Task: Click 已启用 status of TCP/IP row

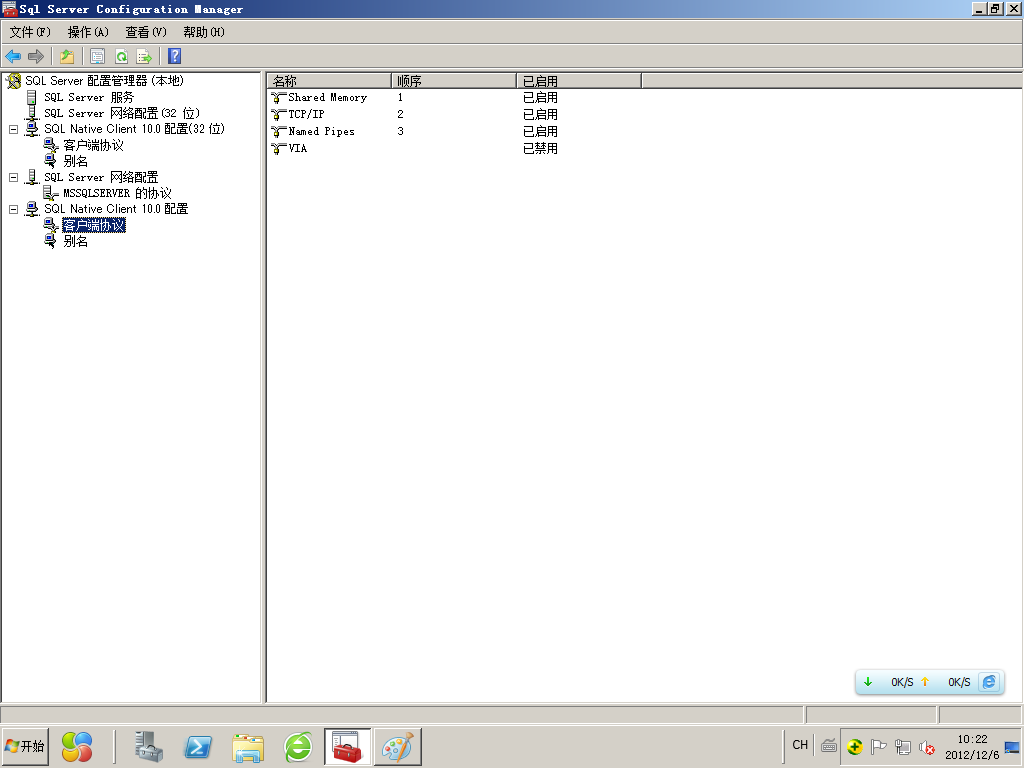Action: pyautogui.click(x=540, y=115)
